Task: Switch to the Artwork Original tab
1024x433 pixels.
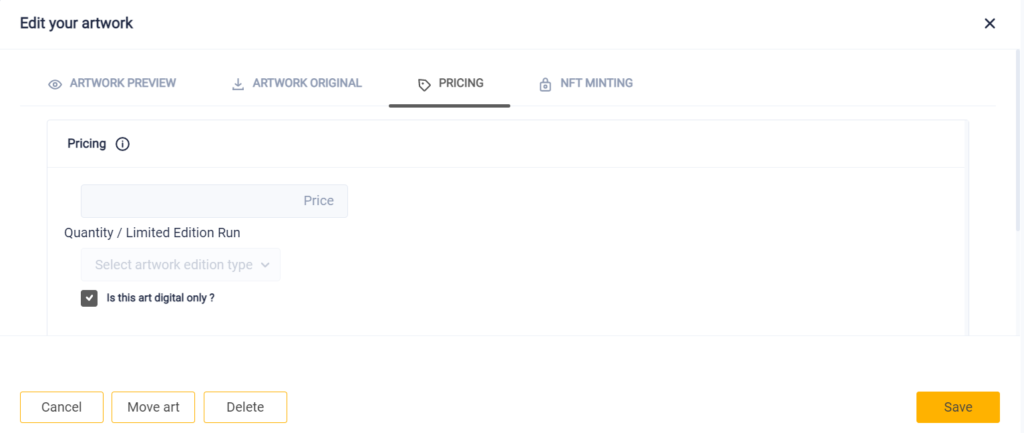Action: pyautogui.click(x=297, y=84)
